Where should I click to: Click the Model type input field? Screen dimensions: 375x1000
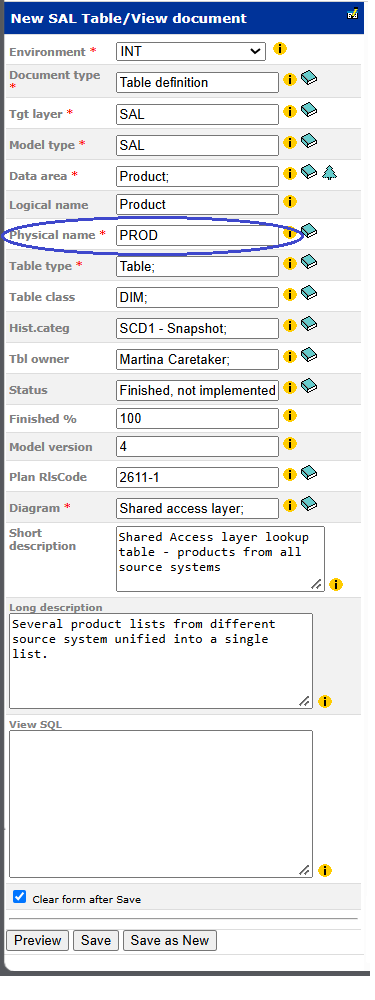pyautogui.click(x=197, y=145)
